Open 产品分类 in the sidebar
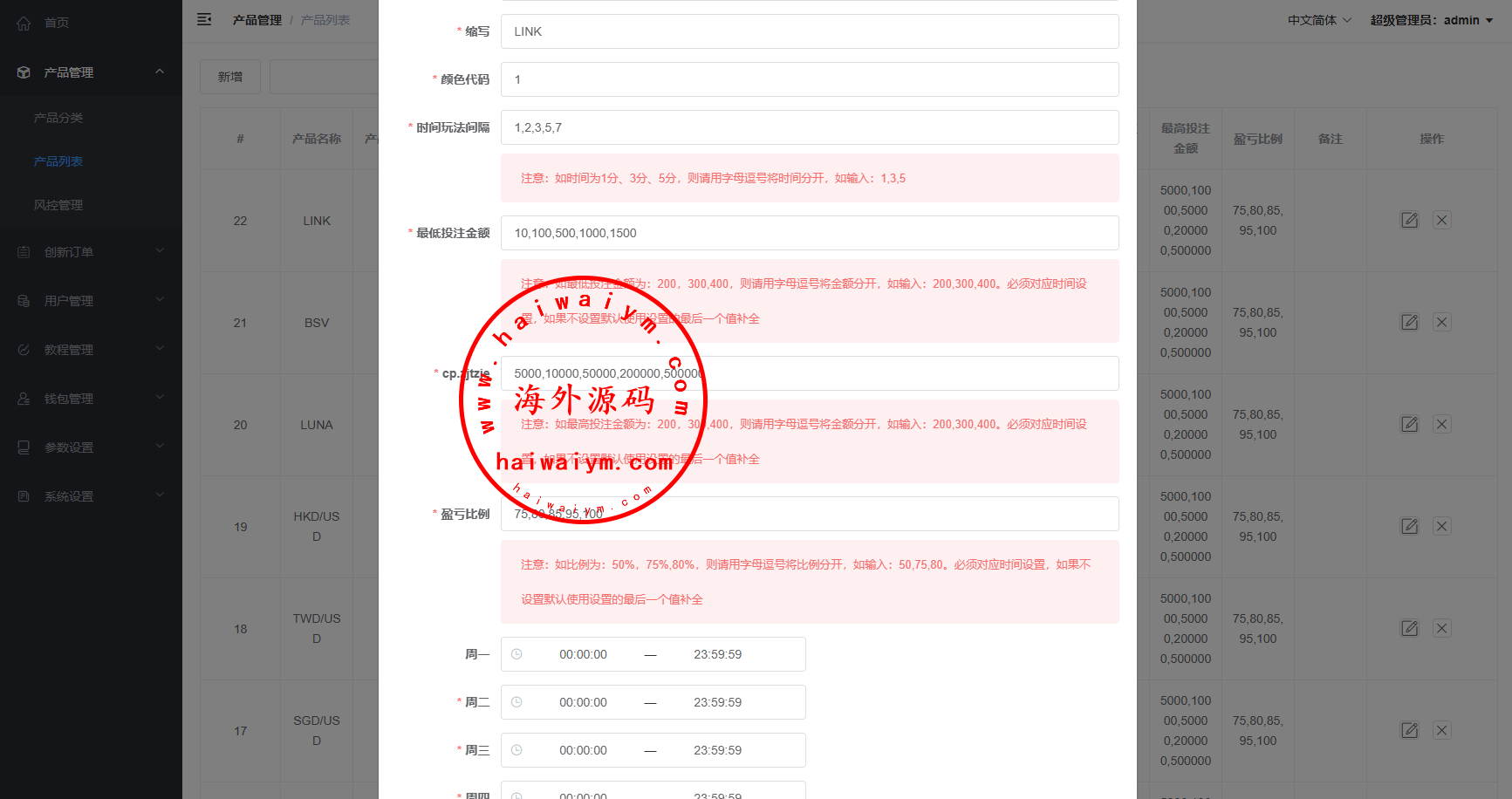The image size is (1512, 799). (x=58, y=118)
